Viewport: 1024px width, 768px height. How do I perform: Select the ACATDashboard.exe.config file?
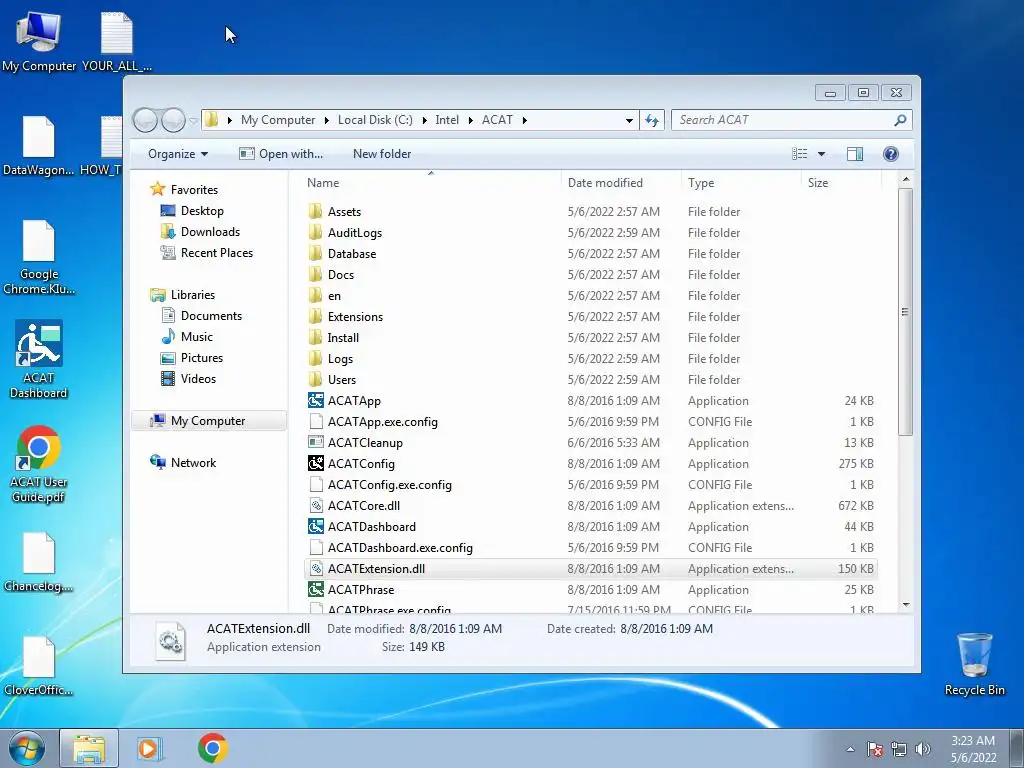[x=590, y=547]
